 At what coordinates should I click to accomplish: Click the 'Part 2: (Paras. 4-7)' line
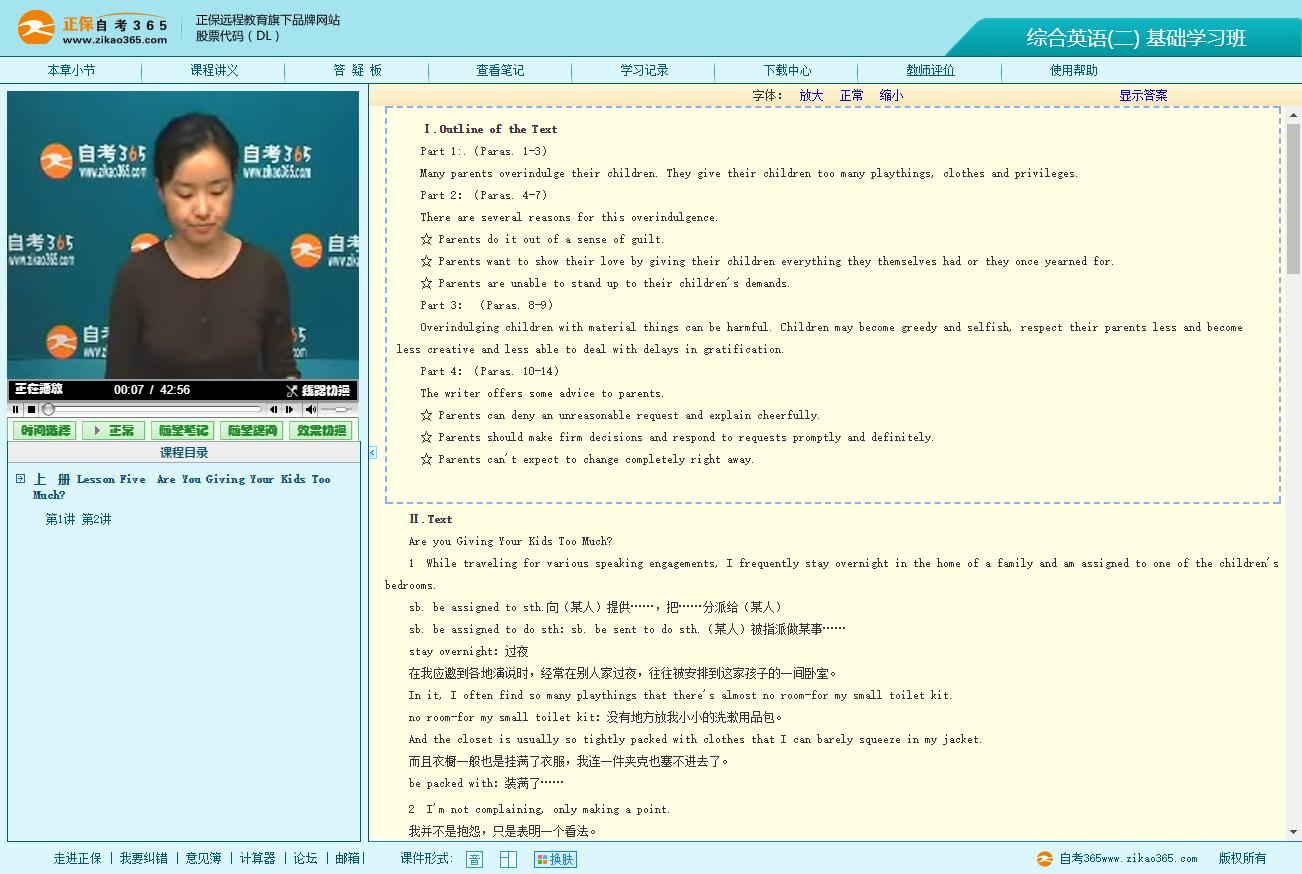[484, 195]
